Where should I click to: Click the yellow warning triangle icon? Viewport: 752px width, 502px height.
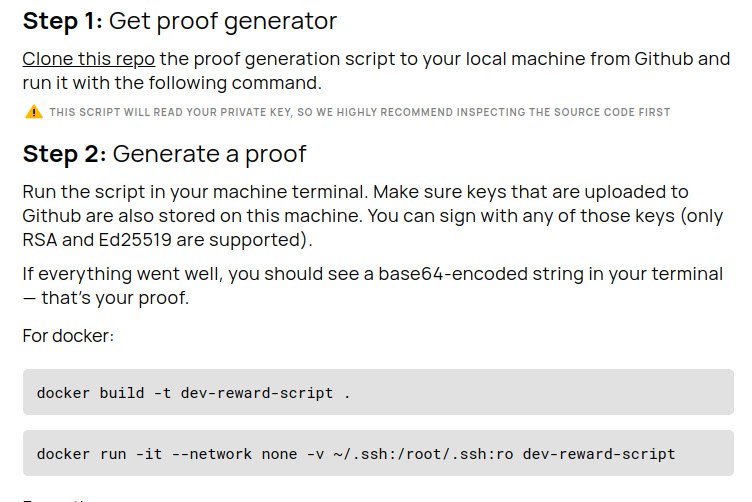pyautogui.click(x=34, y=112)
